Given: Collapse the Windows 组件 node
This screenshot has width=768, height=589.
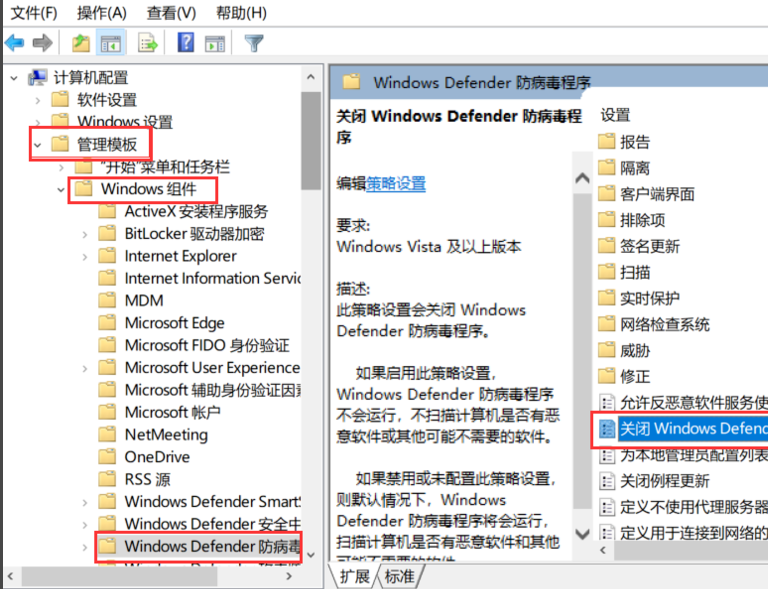Looking at the screenshot, I should [x=61, y=189].
